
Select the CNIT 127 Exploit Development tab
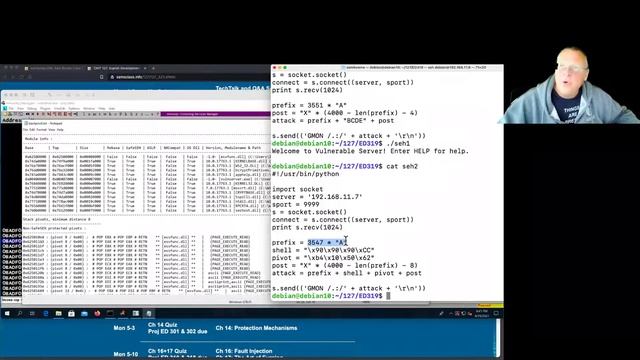[116, 68]
